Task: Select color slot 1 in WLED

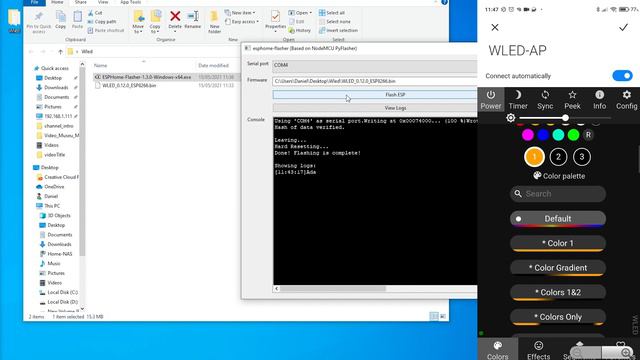Action: tap(534, 157)
